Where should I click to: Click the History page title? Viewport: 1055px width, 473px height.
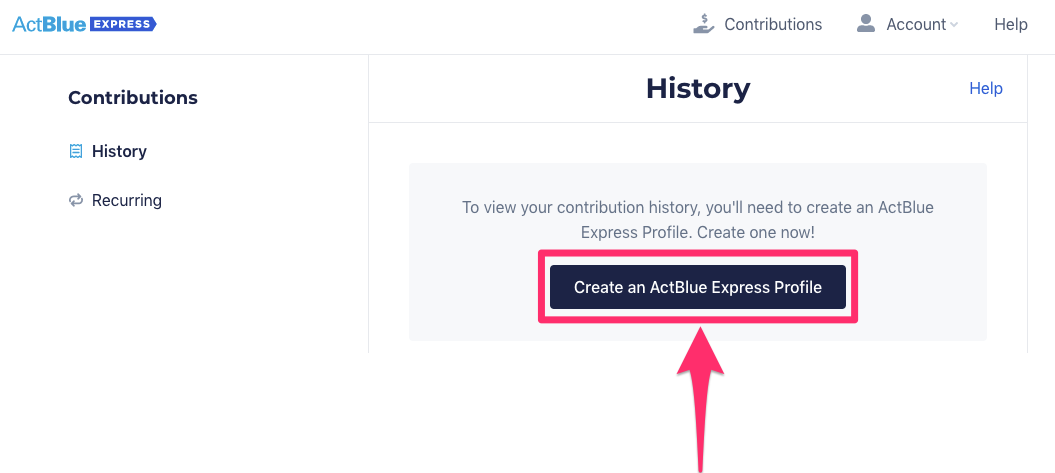point(698,89)
